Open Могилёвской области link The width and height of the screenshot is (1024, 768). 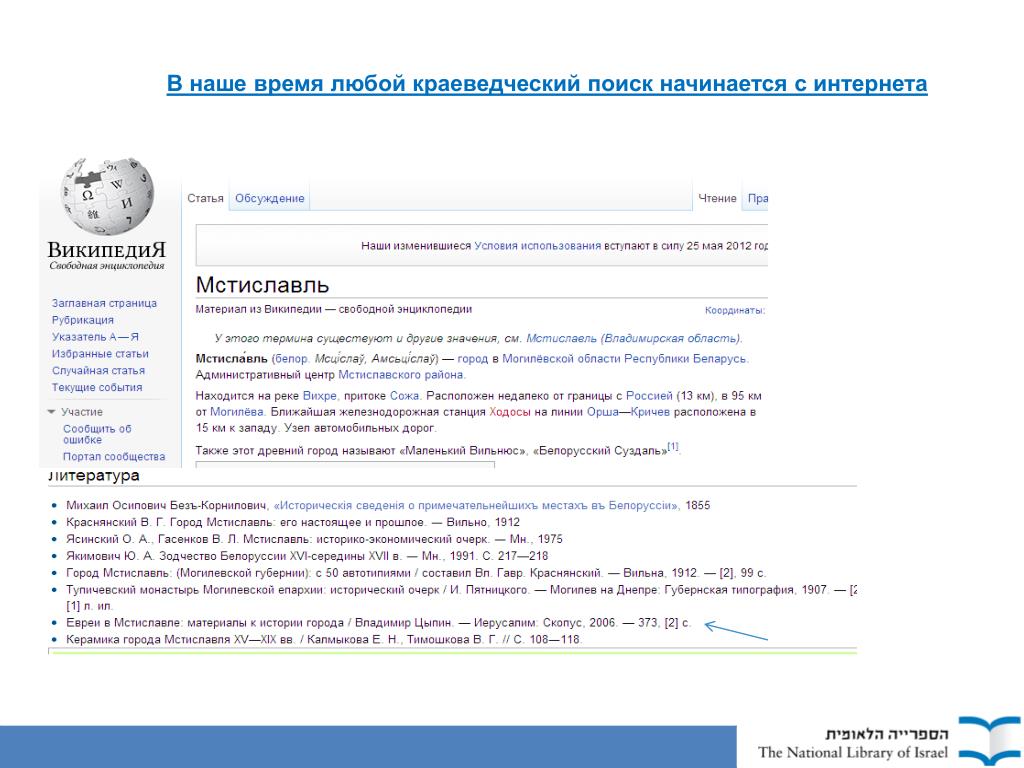[561, 359]
